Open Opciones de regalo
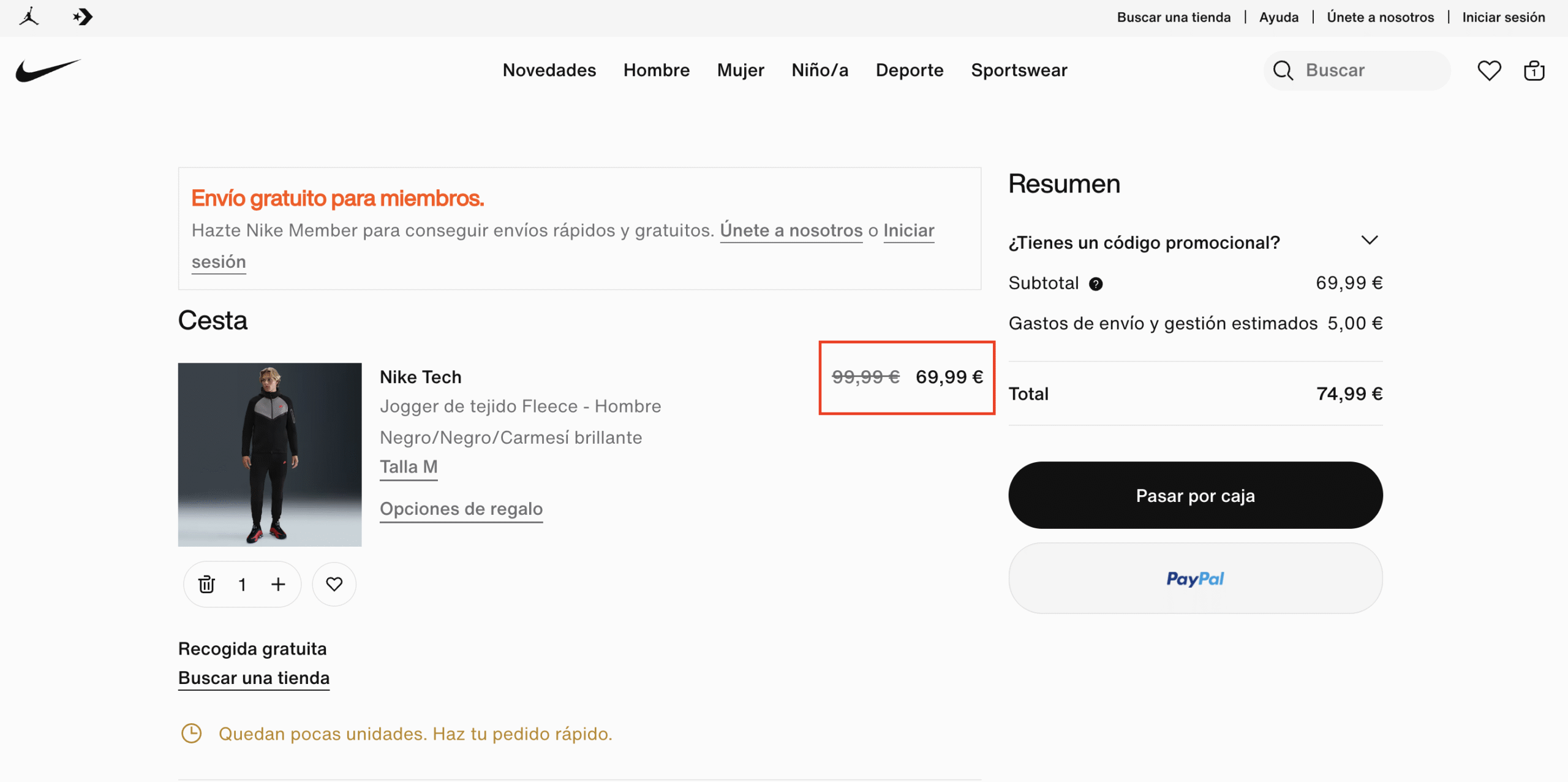1568x782 pixels. (x=461, y=509)
